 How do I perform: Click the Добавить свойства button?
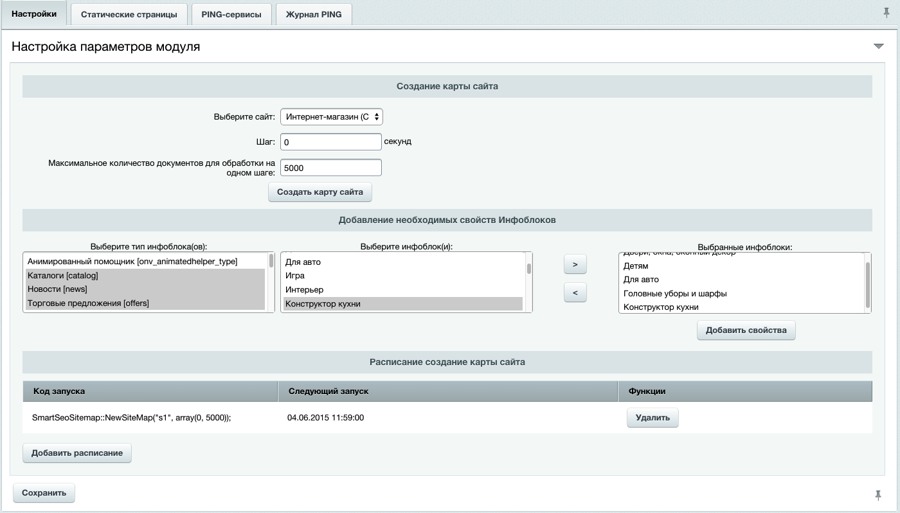[746, 330]
